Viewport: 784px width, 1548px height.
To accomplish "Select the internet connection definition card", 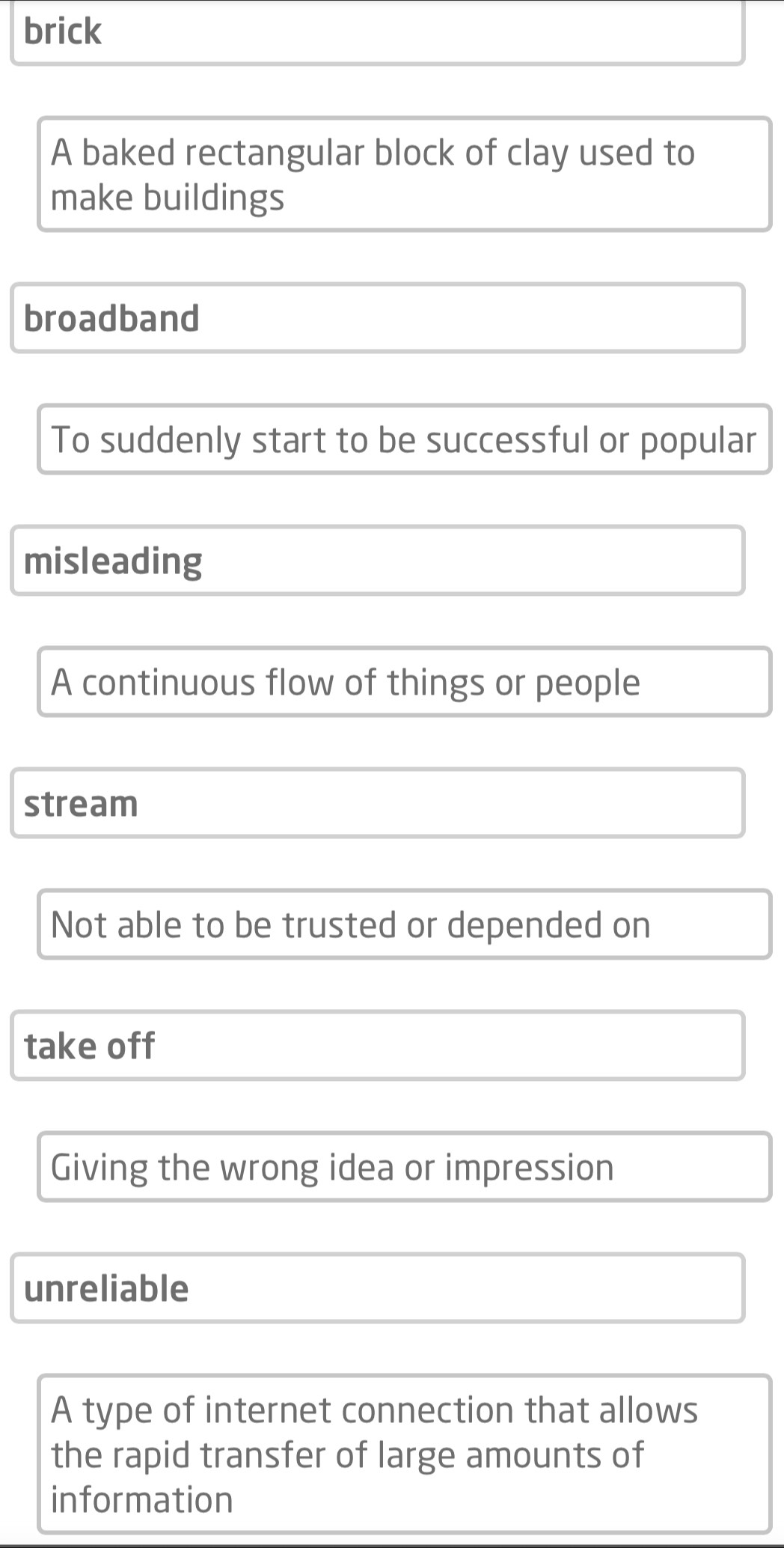I will [404, 1454].
